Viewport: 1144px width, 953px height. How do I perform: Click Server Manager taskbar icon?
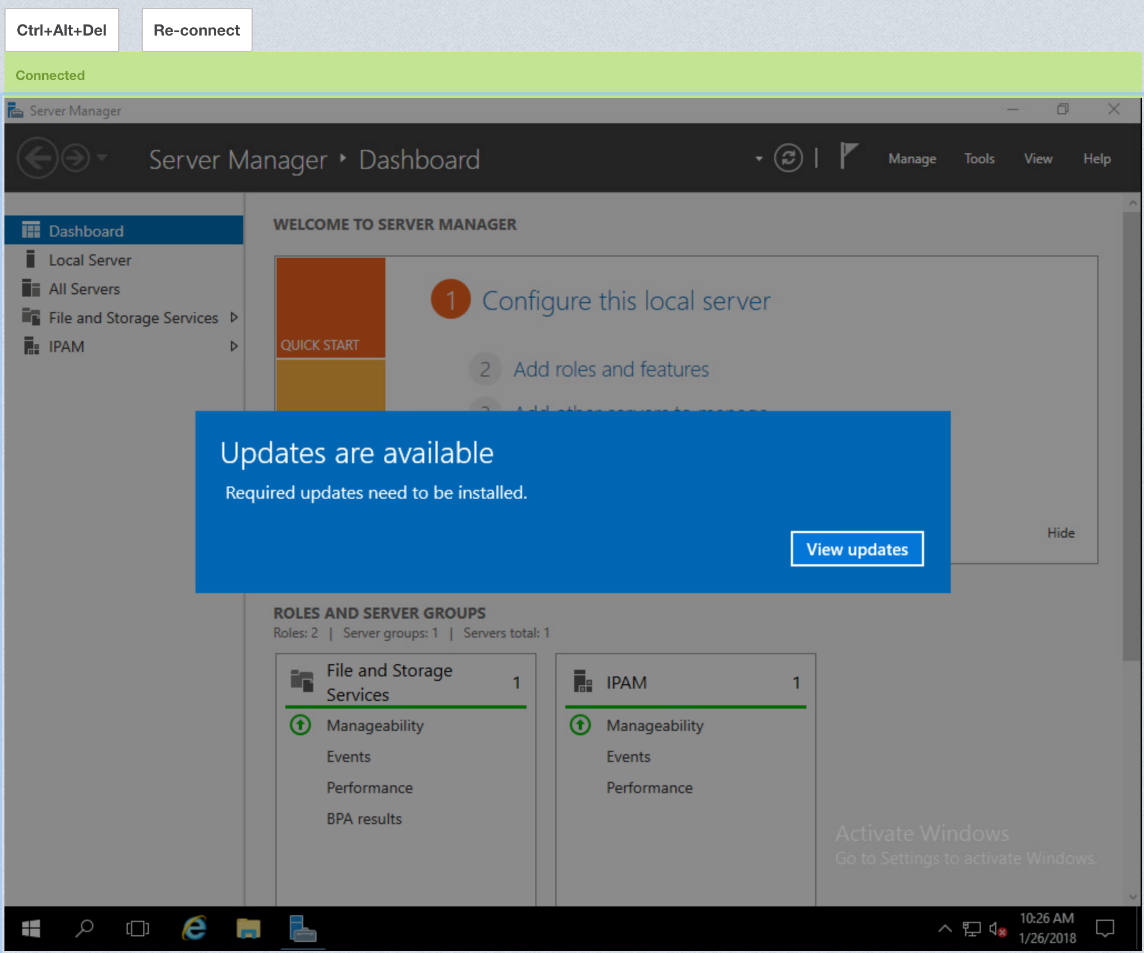click(302, 928)
